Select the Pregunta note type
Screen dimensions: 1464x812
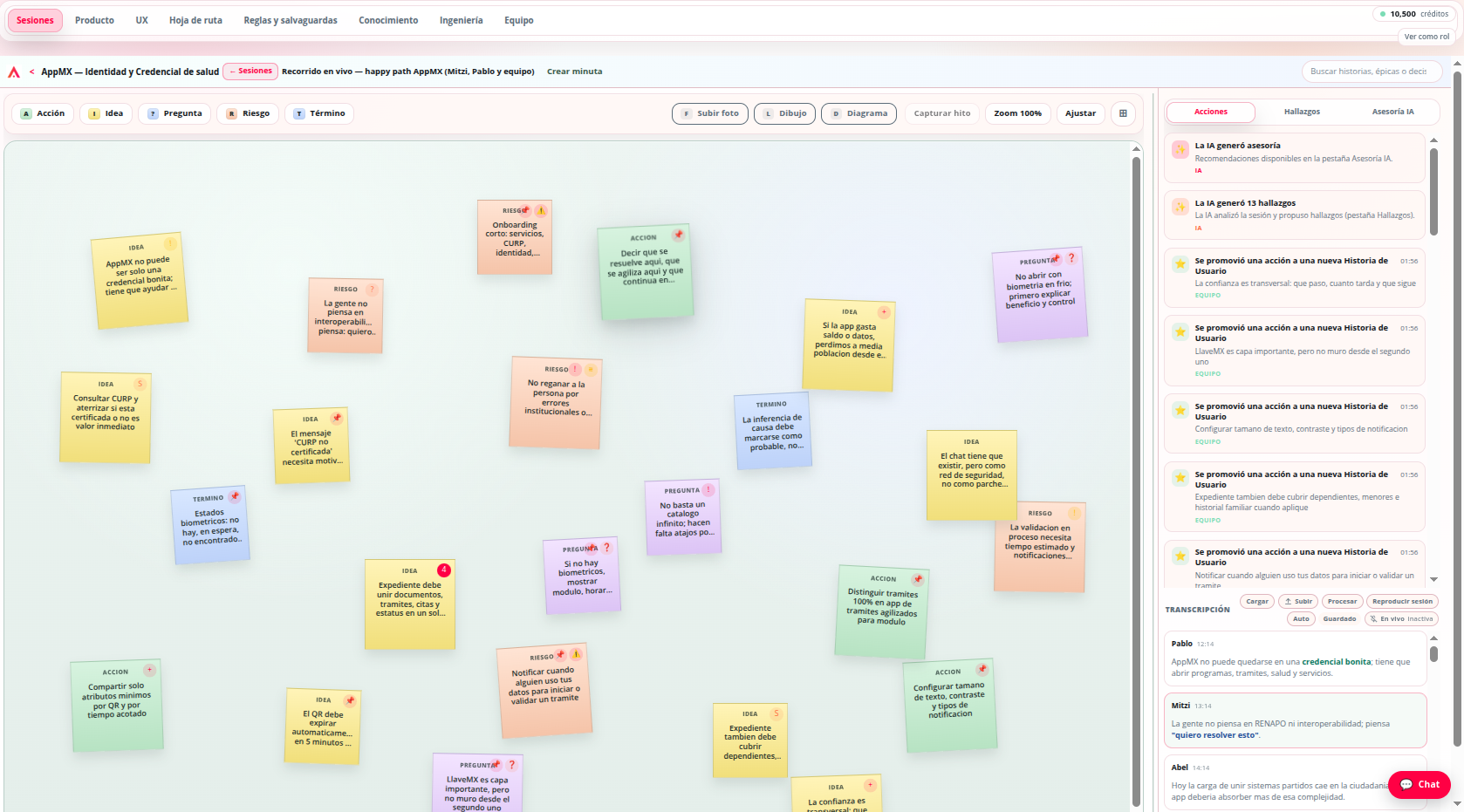(x=174, y=113)
